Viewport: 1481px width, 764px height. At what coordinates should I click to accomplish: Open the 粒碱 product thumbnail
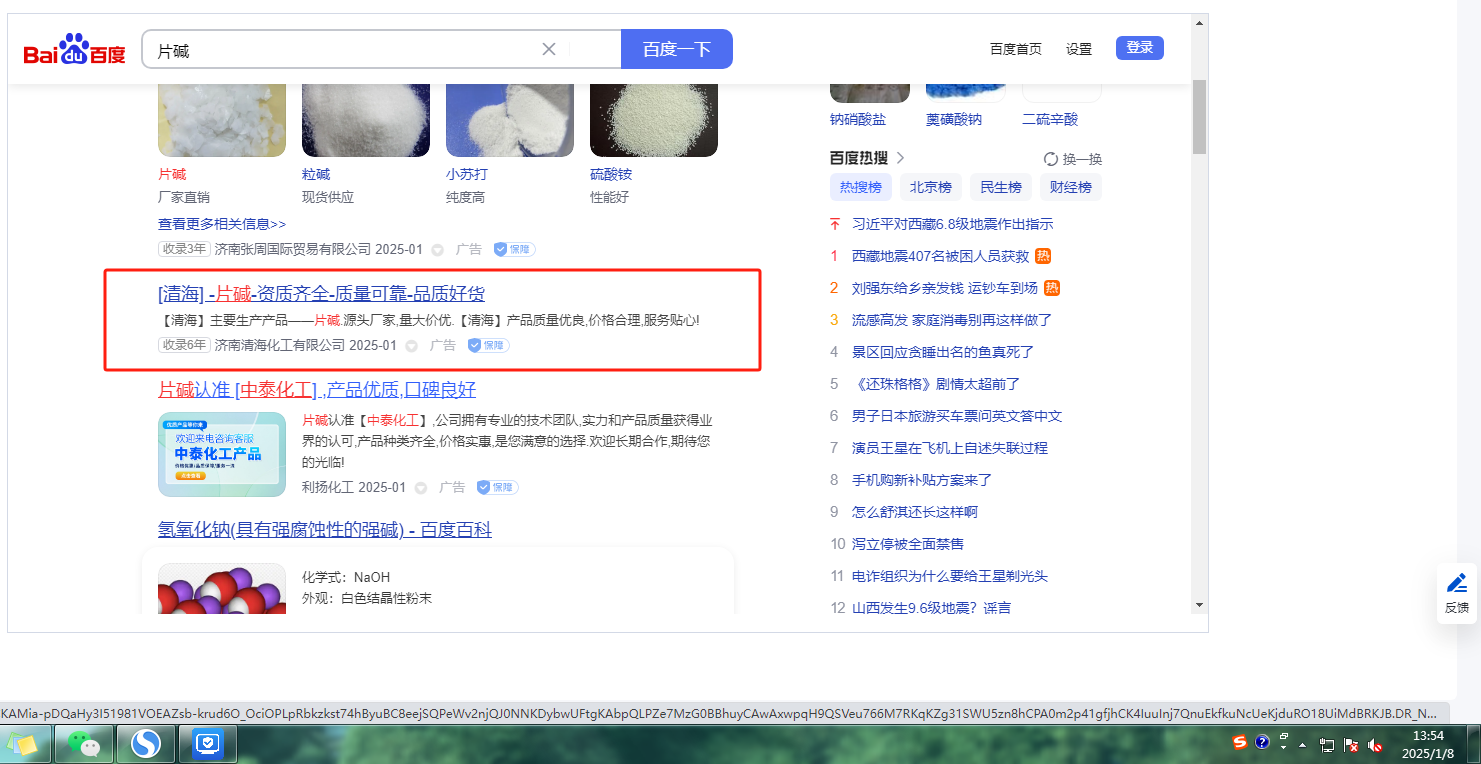pos(366,120)
